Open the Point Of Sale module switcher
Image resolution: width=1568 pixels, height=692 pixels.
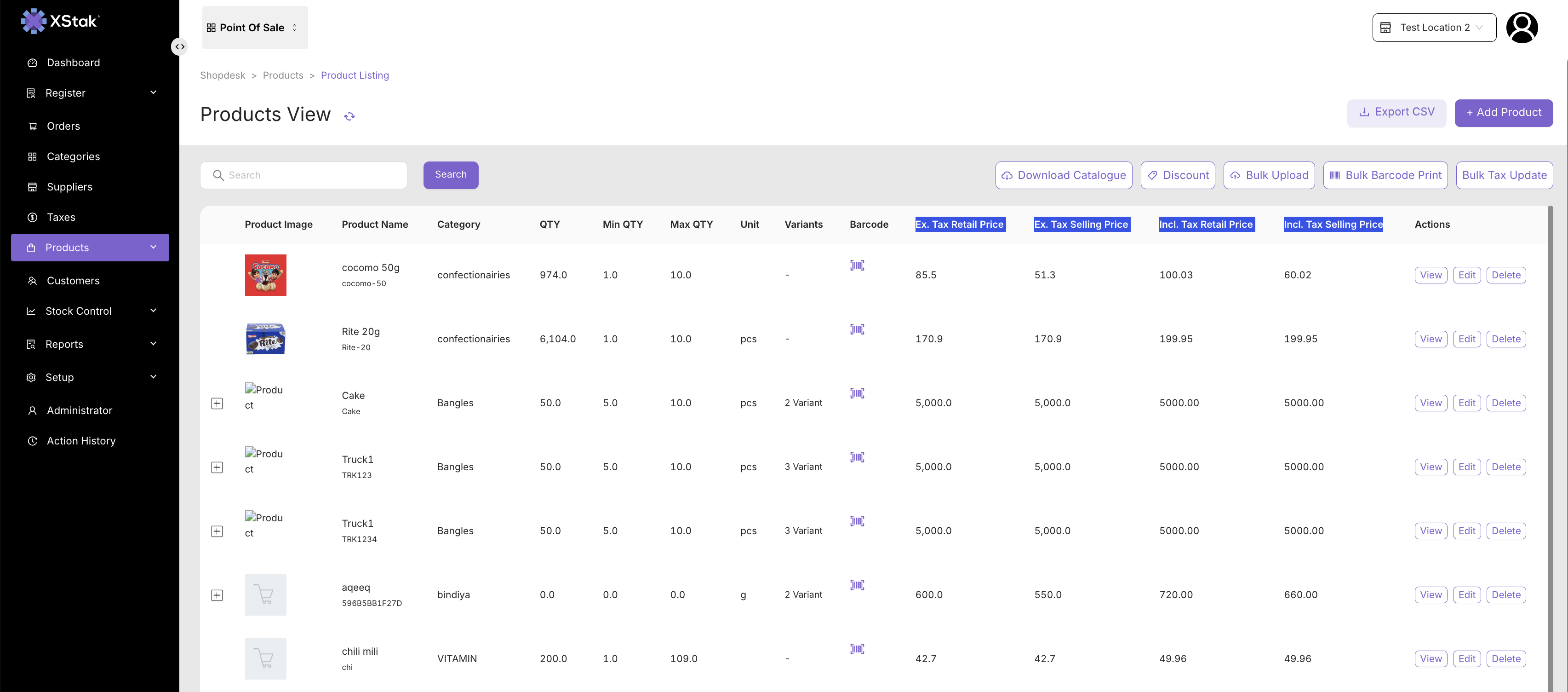(254, 28)
